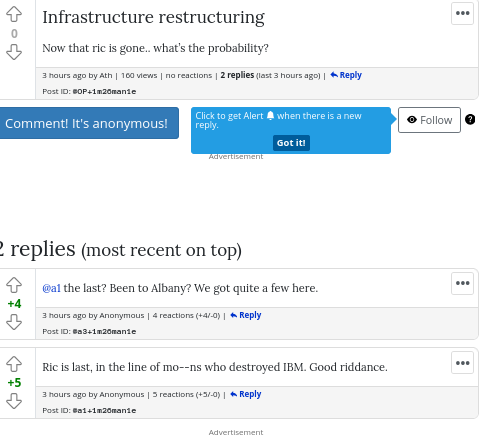The height and width of the screenshot is (448, 501).
Task: Click the 160 views text in post footer
Action: 139,76
